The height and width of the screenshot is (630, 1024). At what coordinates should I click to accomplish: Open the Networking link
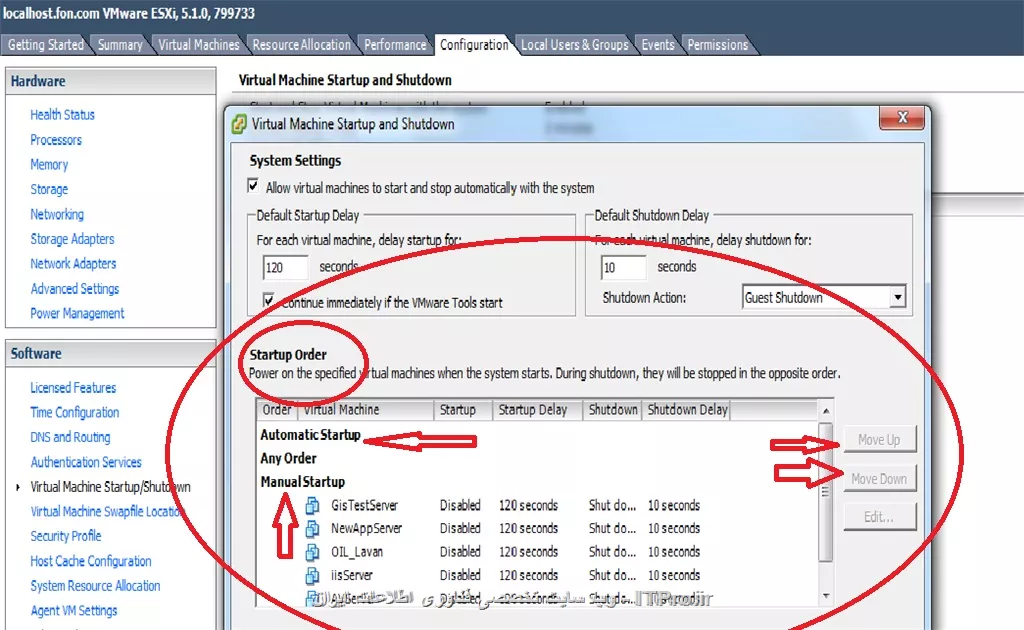pyautogui.click(x=57, y=214)
